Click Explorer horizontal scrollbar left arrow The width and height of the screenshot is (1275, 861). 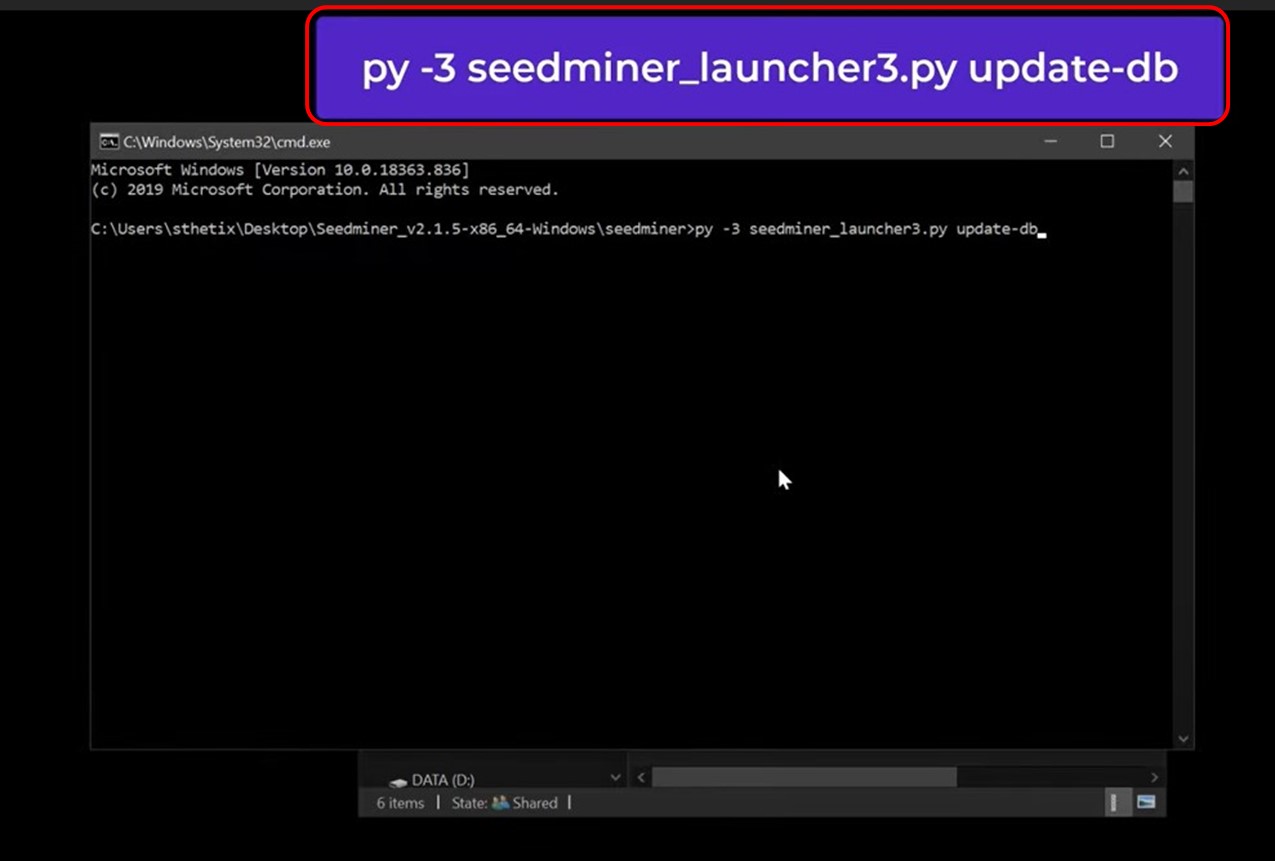641,777
